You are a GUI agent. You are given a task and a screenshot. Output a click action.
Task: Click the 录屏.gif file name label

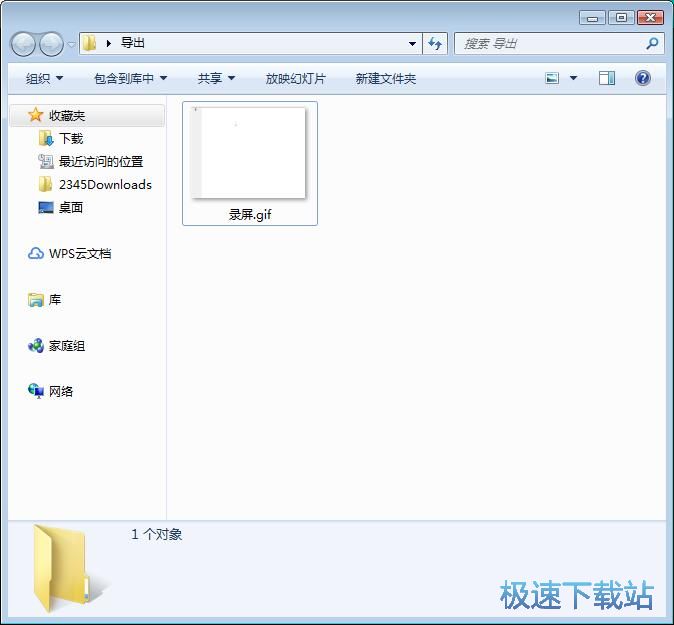click(x=250, y=214)
